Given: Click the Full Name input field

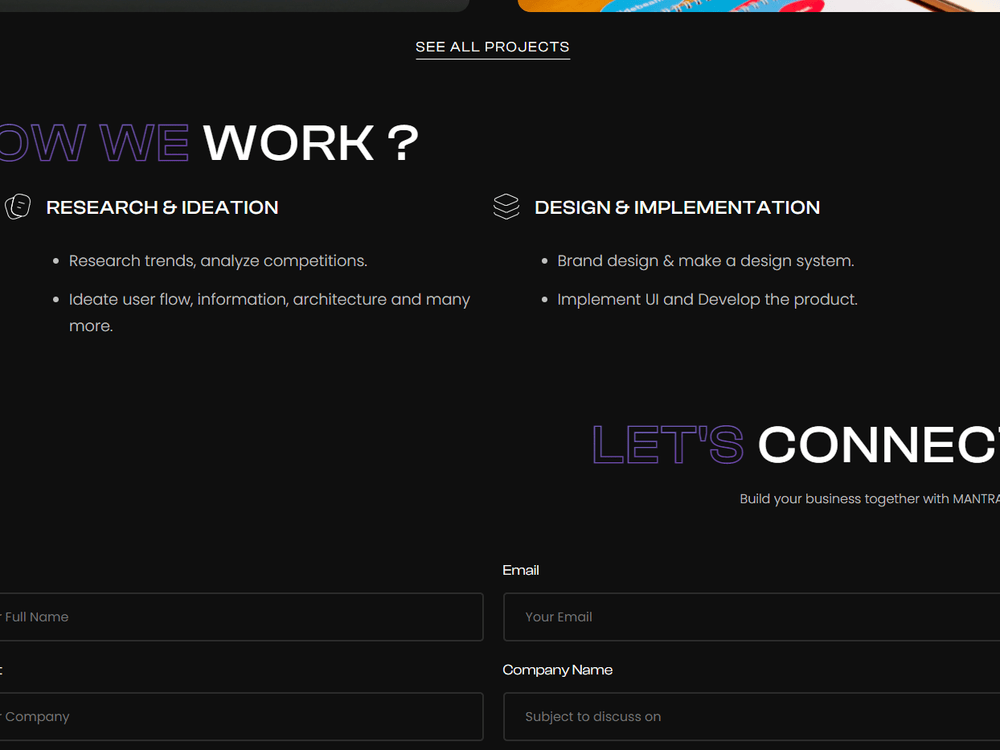Looking at the screenshot, I should pos(241,617).
